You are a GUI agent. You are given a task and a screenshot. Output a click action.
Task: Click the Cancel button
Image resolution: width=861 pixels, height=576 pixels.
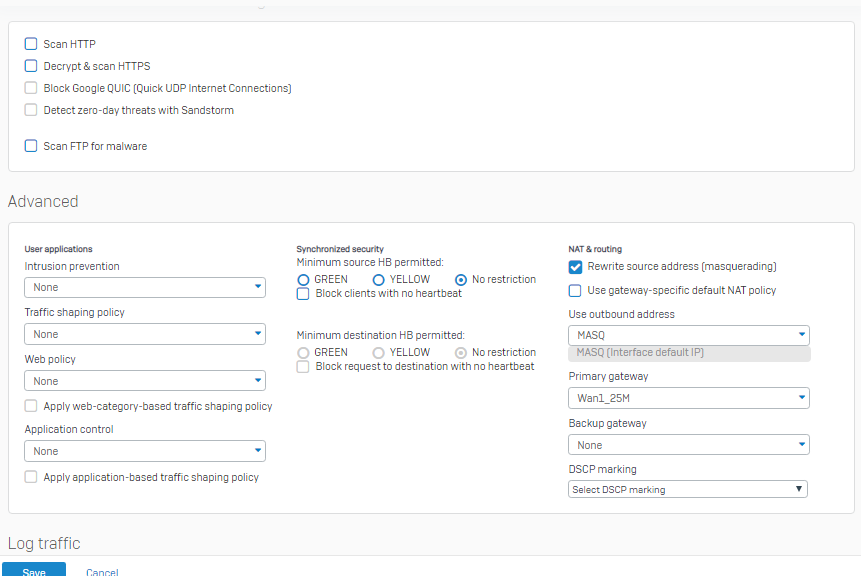click(x=102, y=571)
